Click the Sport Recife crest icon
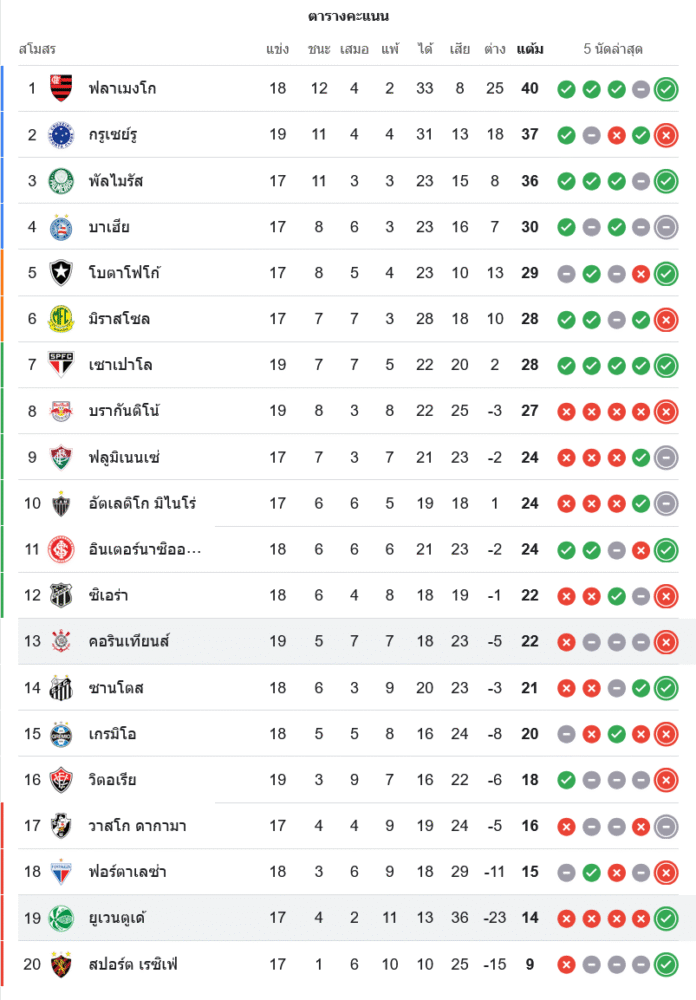 61,964
